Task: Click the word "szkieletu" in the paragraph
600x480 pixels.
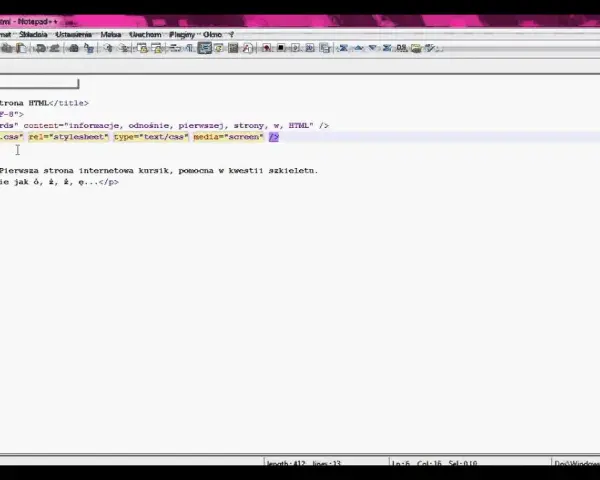Action: pos(293,171)
